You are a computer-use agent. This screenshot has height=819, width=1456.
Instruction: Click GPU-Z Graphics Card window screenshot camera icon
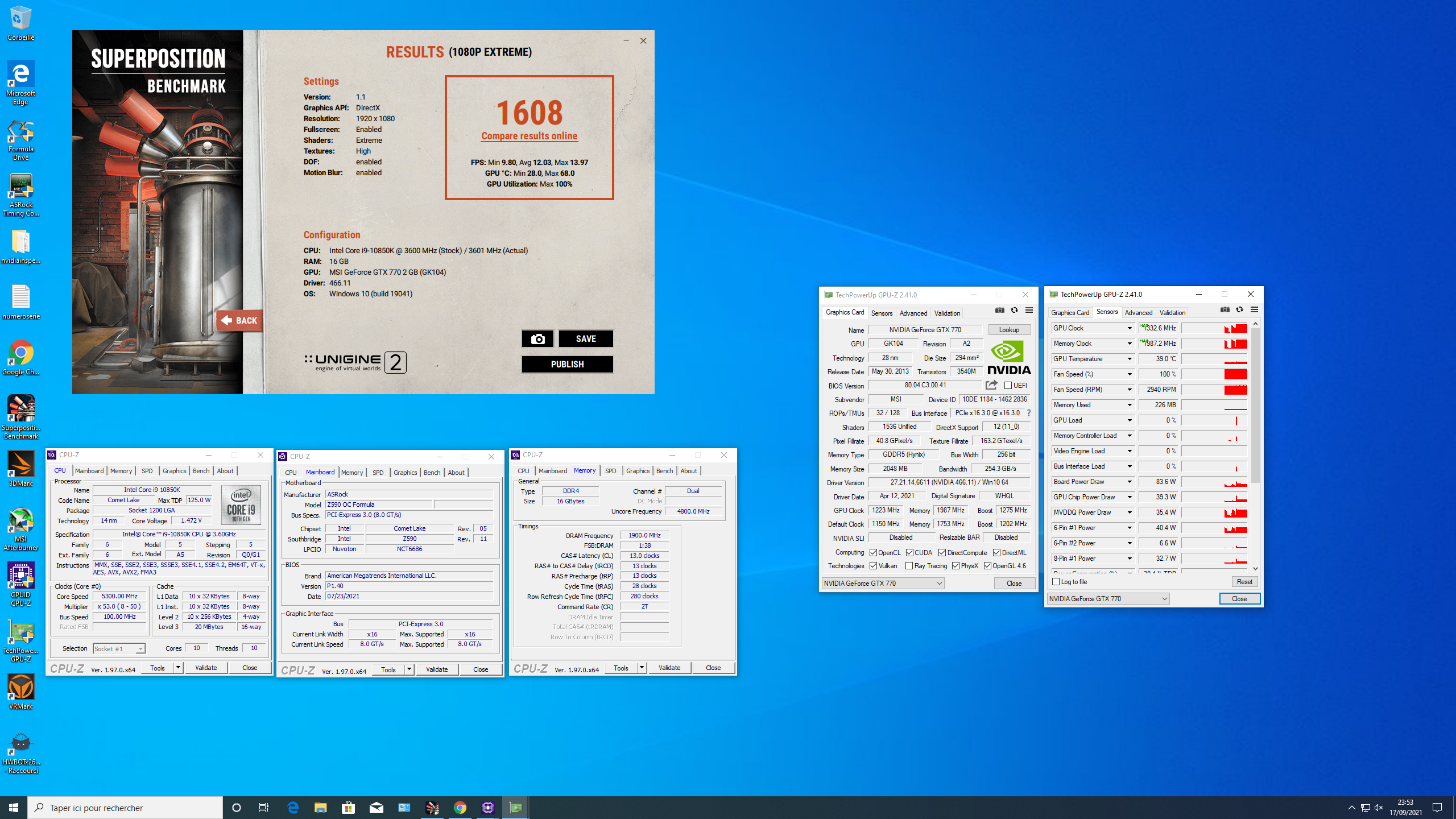(999, 311)
